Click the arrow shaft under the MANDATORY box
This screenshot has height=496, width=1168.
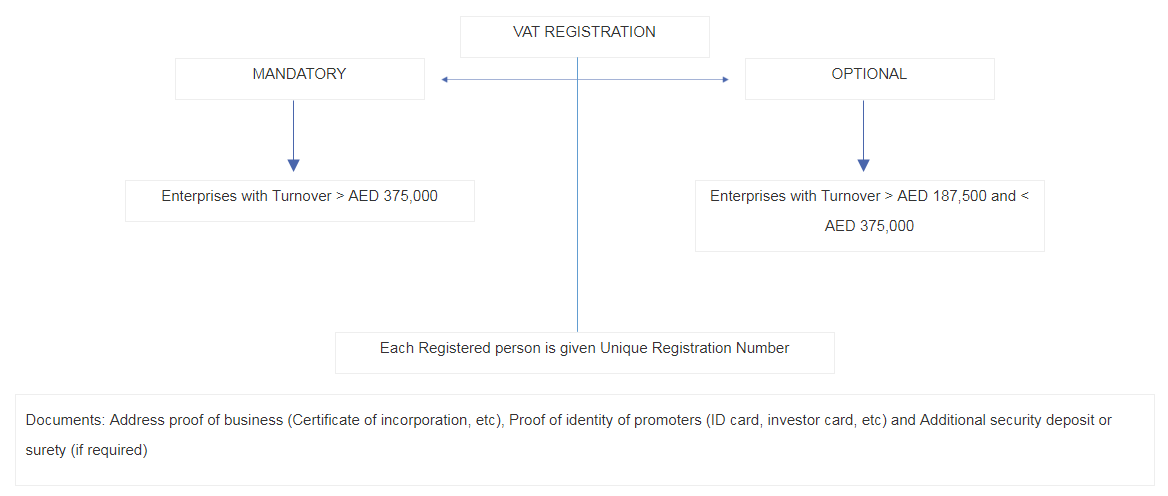pos(293,128)
